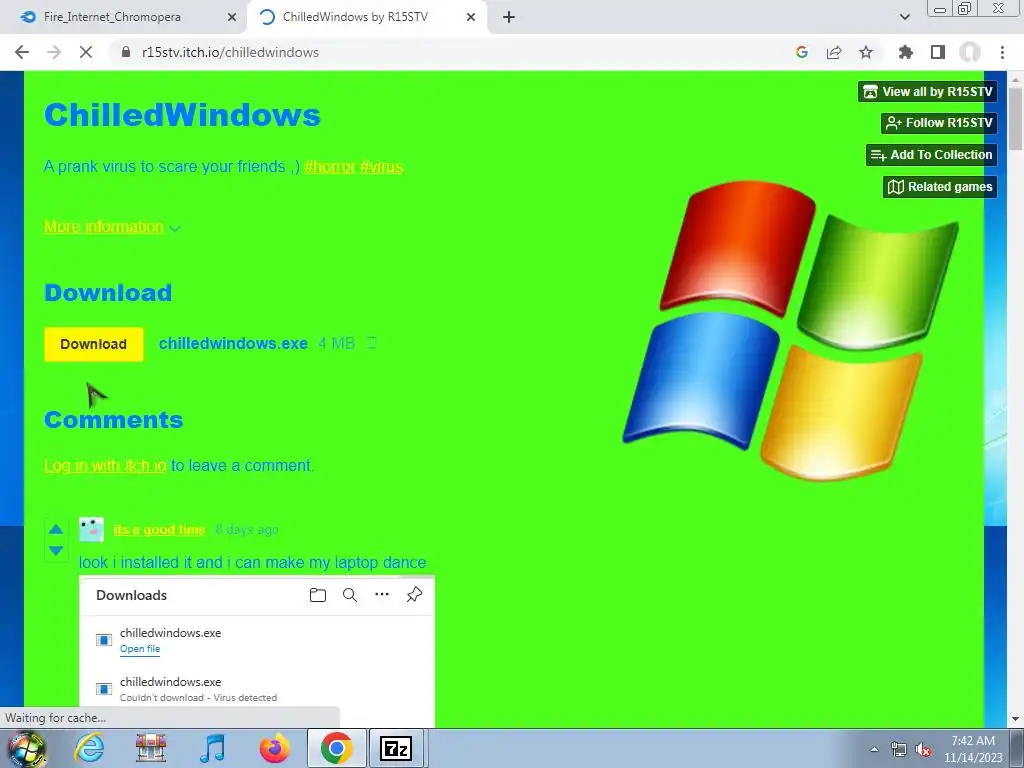Open the tab search dropdown arrow
Image resolution: width=1024 pixels, height=768 pixels.
pos(904,17)
